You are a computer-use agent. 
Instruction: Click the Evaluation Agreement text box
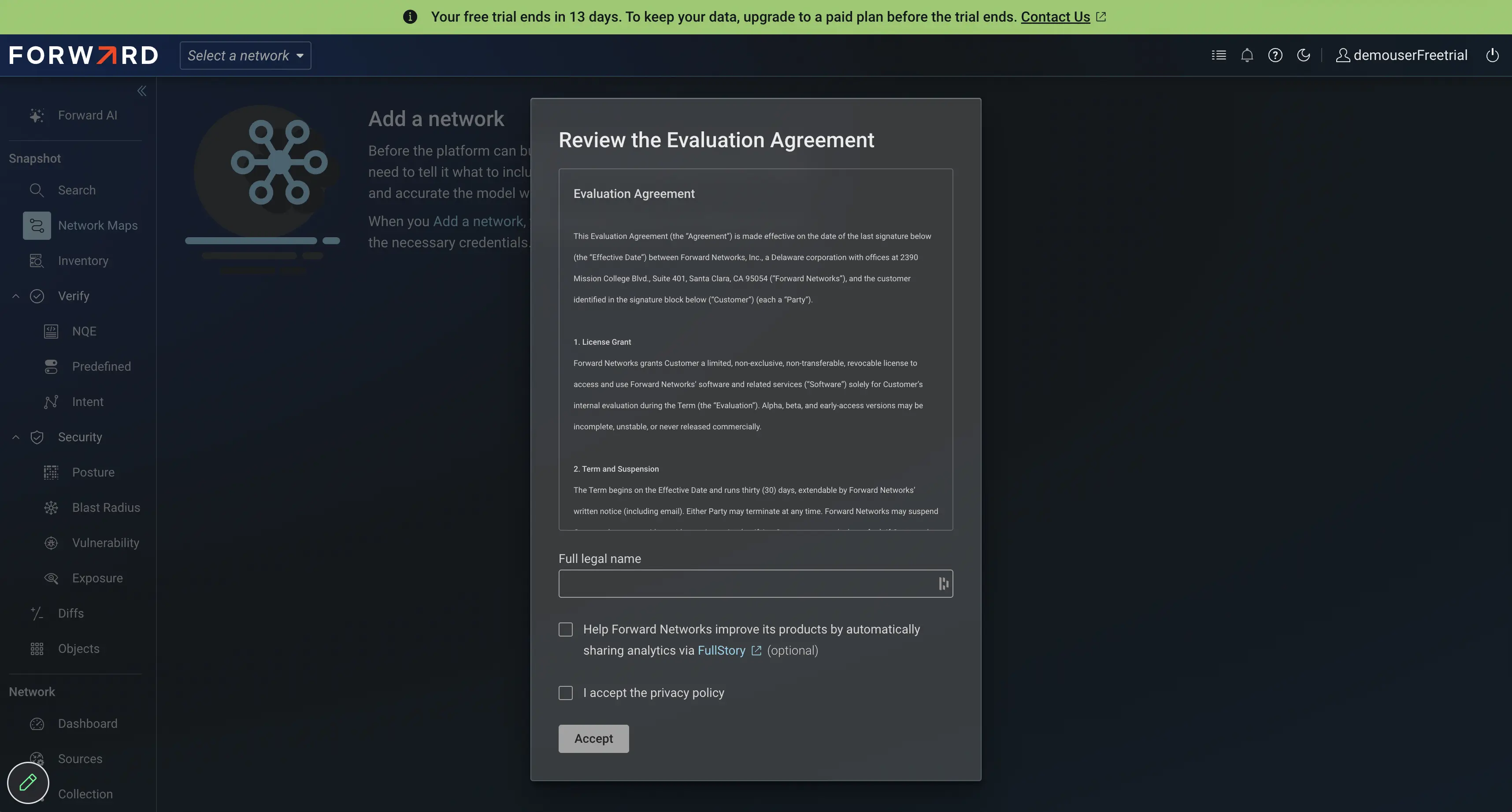(x=756, y=349)
